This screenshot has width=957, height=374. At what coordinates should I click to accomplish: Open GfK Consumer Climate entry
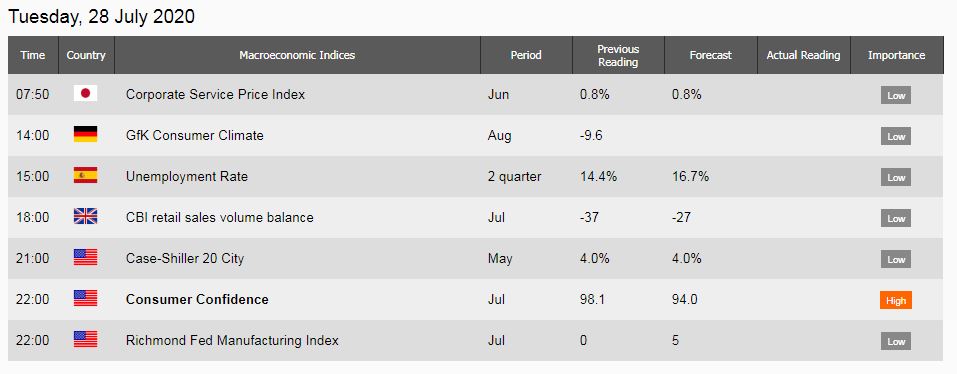[195, 135]
